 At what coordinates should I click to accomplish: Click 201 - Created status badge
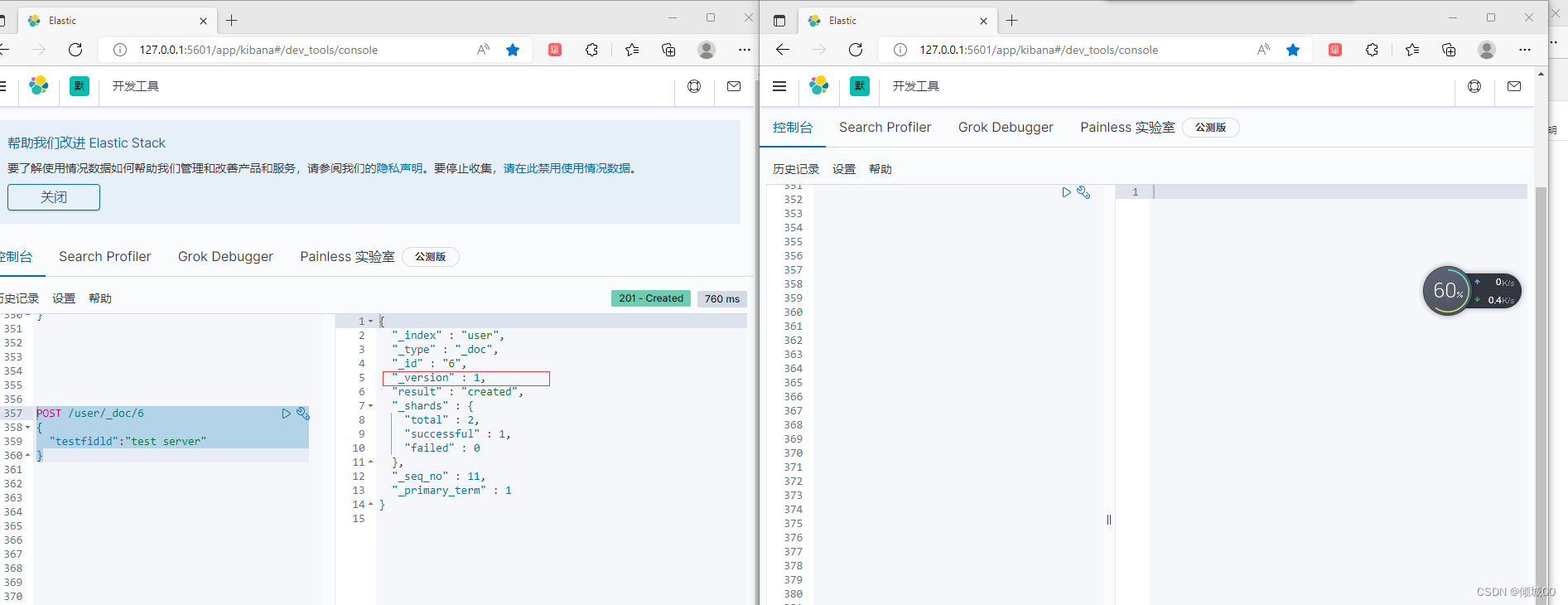(x=651, y=298)
